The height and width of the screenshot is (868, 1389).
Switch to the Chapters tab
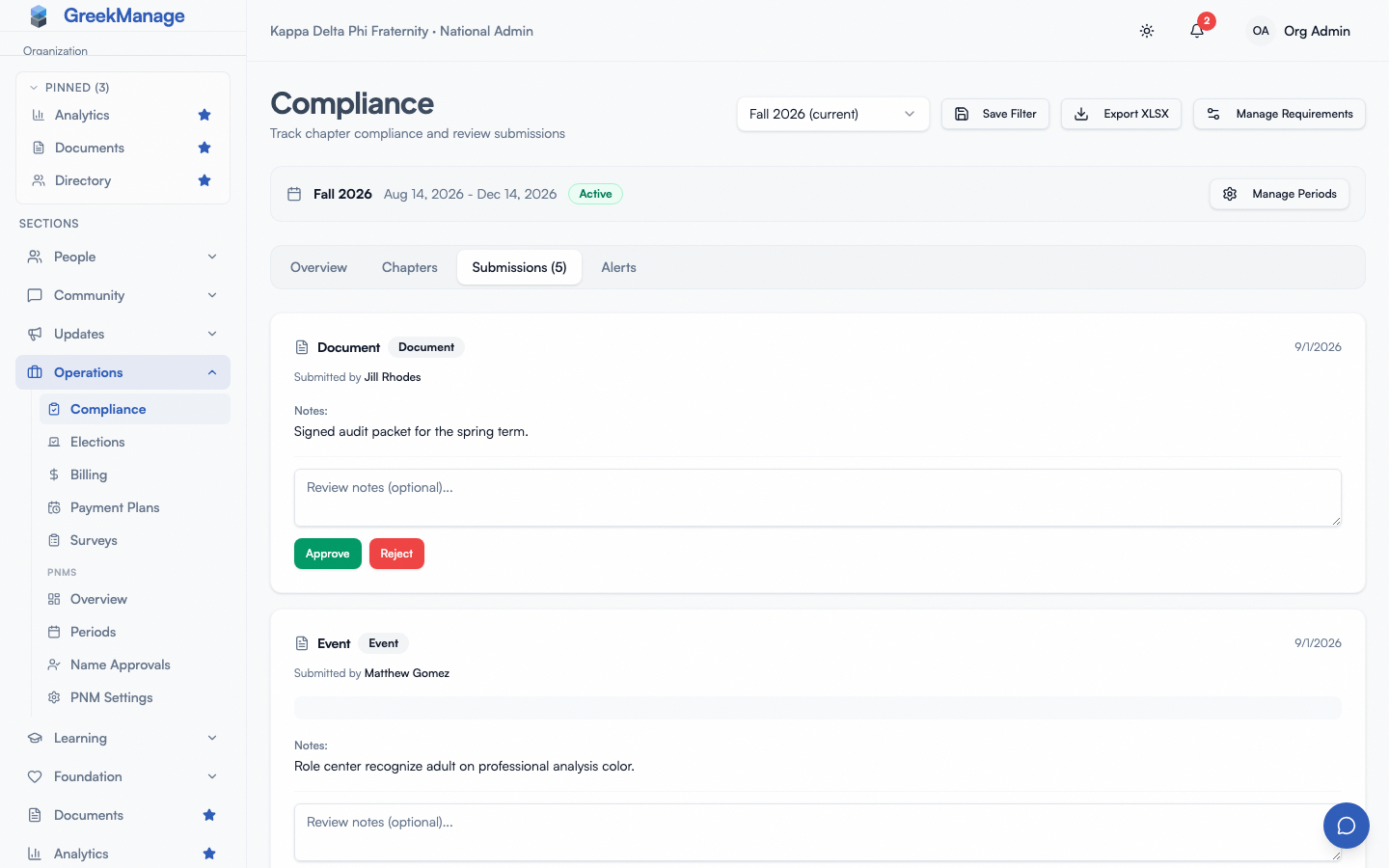tap(410, 267)
